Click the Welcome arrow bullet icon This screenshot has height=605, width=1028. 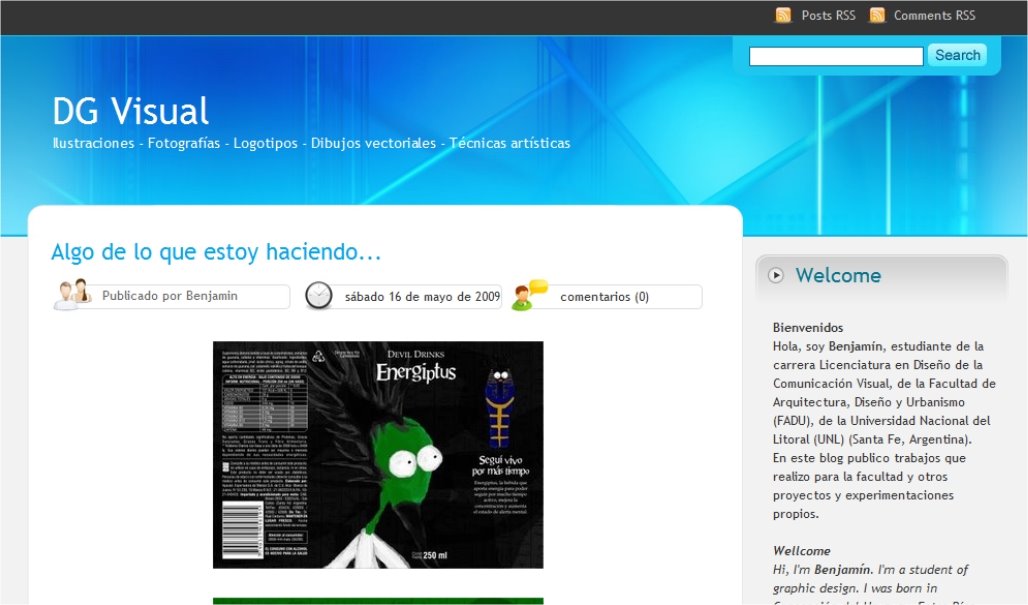pos(776,276)
